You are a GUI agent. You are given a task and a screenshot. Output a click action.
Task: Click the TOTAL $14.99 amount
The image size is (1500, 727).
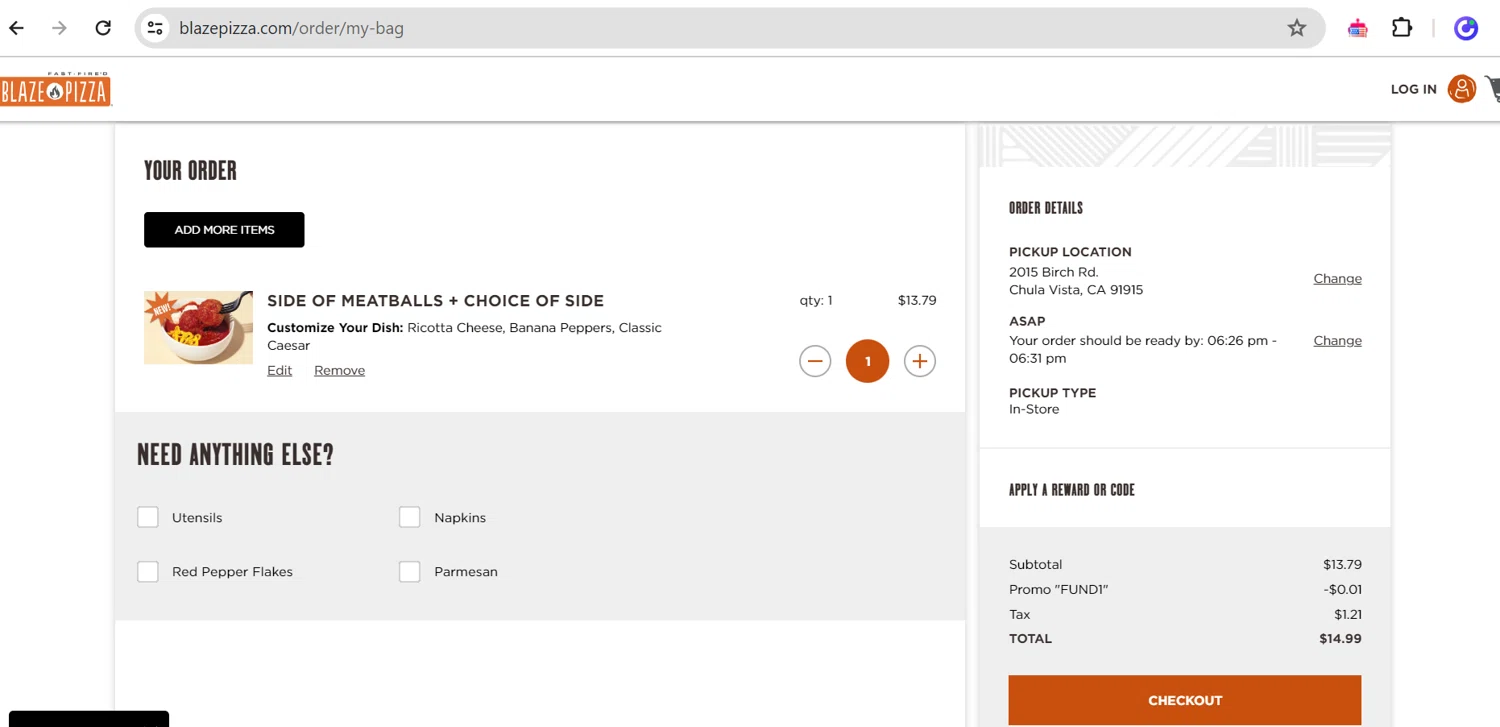(x=1340, y=638)
